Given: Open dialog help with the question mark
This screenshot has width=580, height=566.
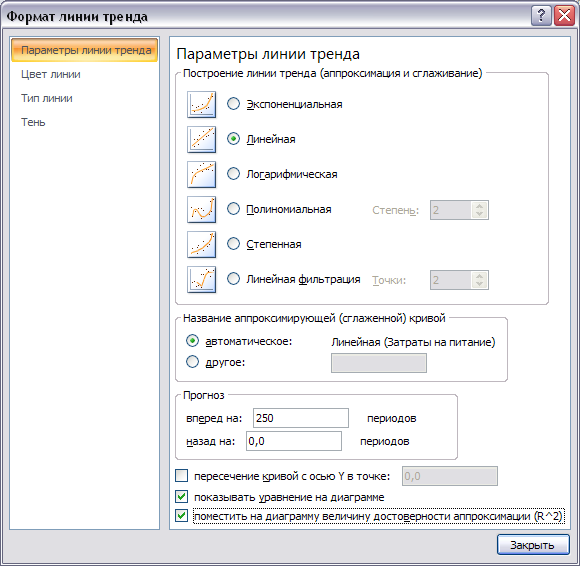Looking at the screenshot, I should click(x=541, y=16).
